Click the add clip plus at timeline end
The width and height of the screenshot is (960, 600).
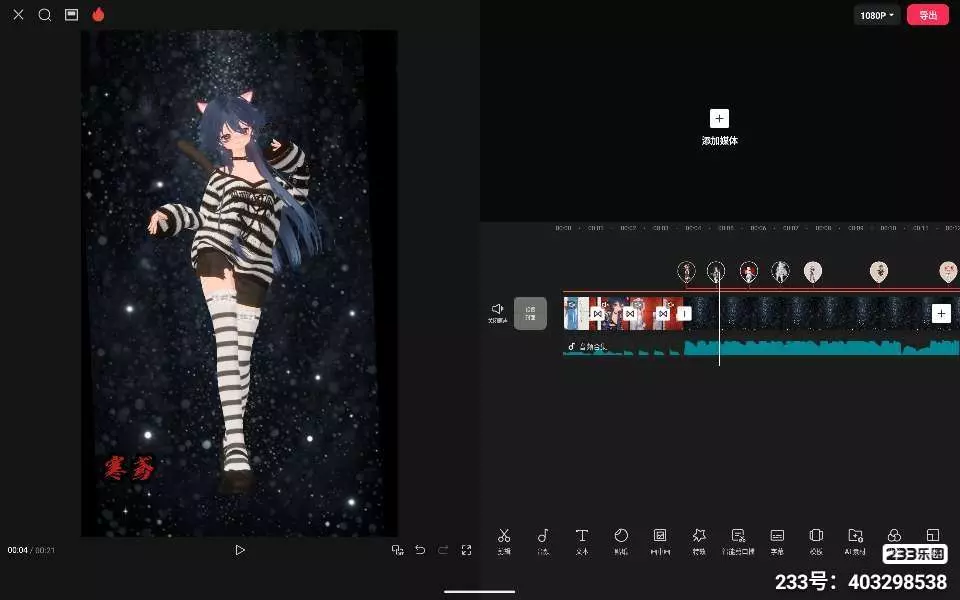[x=940, y=314]
